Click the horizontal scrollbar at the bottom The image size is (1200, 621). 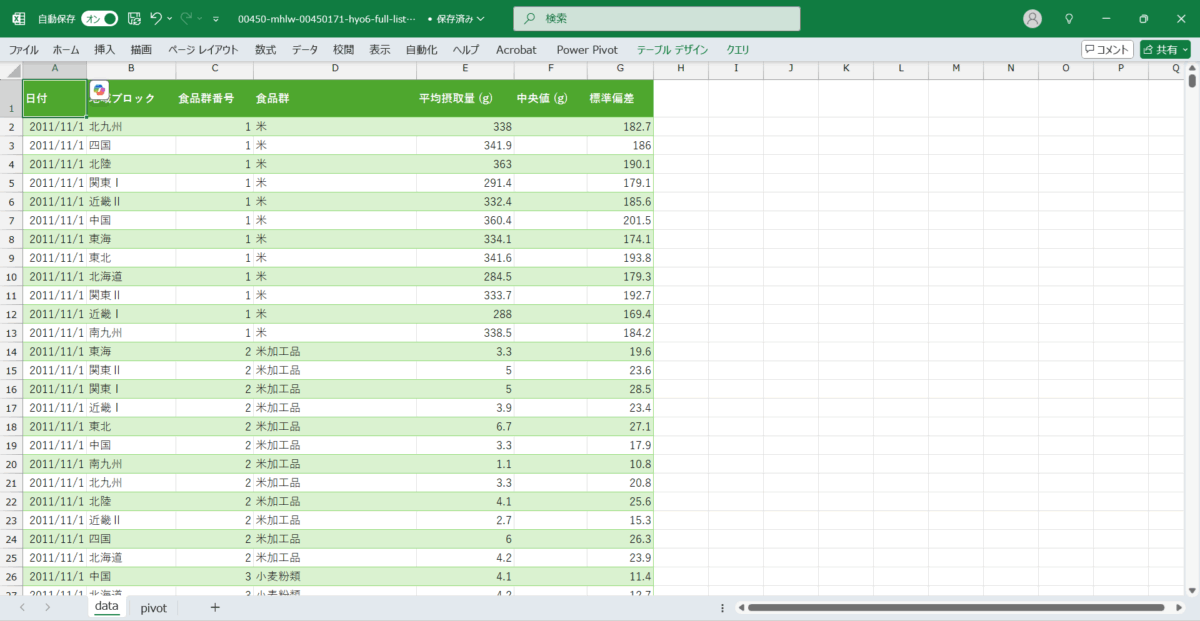coord(955,607)
